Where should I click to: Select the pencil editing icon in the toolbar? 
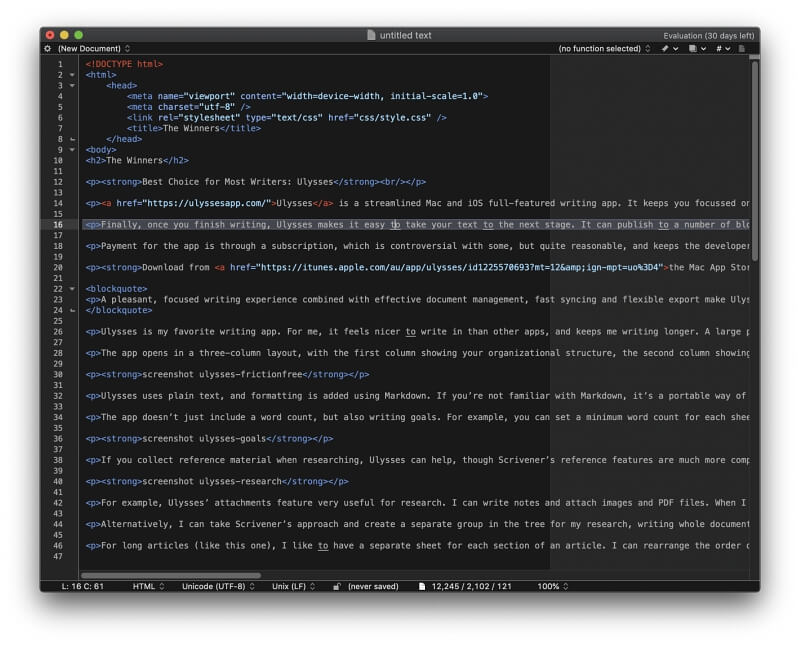tap(662, 48)
